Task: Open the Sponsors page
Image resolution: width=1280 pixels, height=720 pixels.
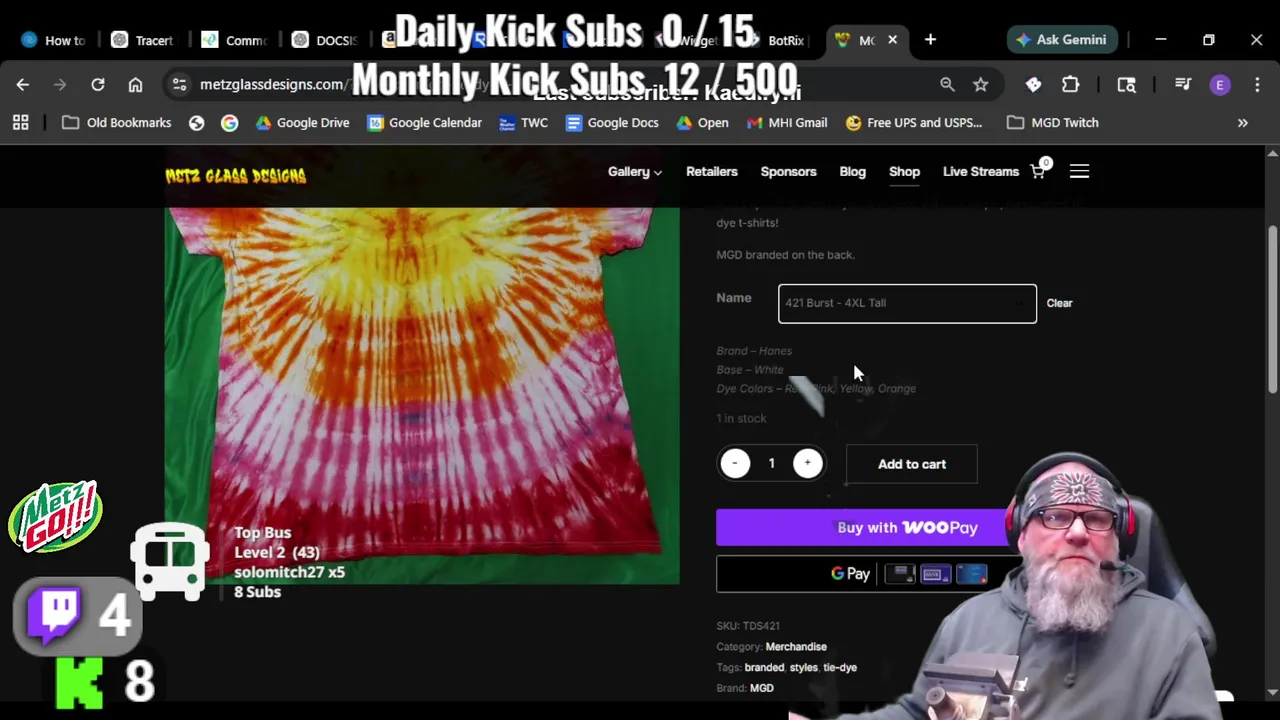Action: point(788,172)
